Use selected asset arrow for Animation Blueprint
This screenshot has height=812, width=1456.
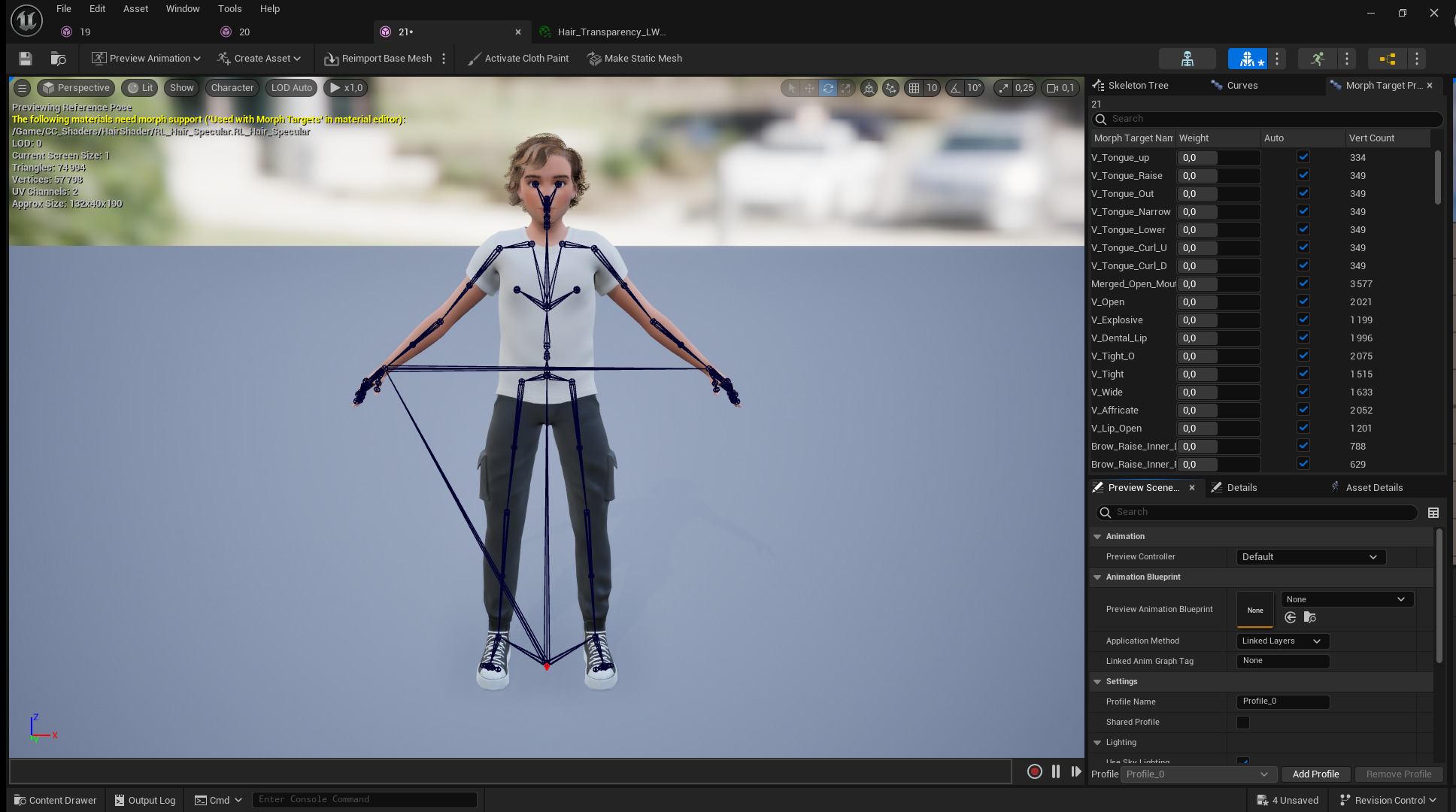pyautogui.click(x=1291, y=617)
